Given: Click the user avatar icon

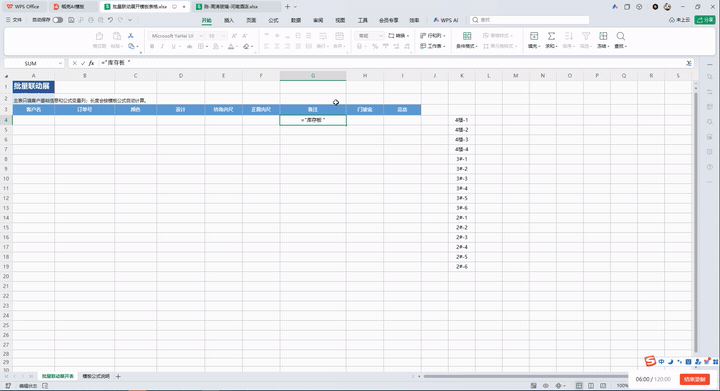Looking at the screenshot, I should (667, 7).
